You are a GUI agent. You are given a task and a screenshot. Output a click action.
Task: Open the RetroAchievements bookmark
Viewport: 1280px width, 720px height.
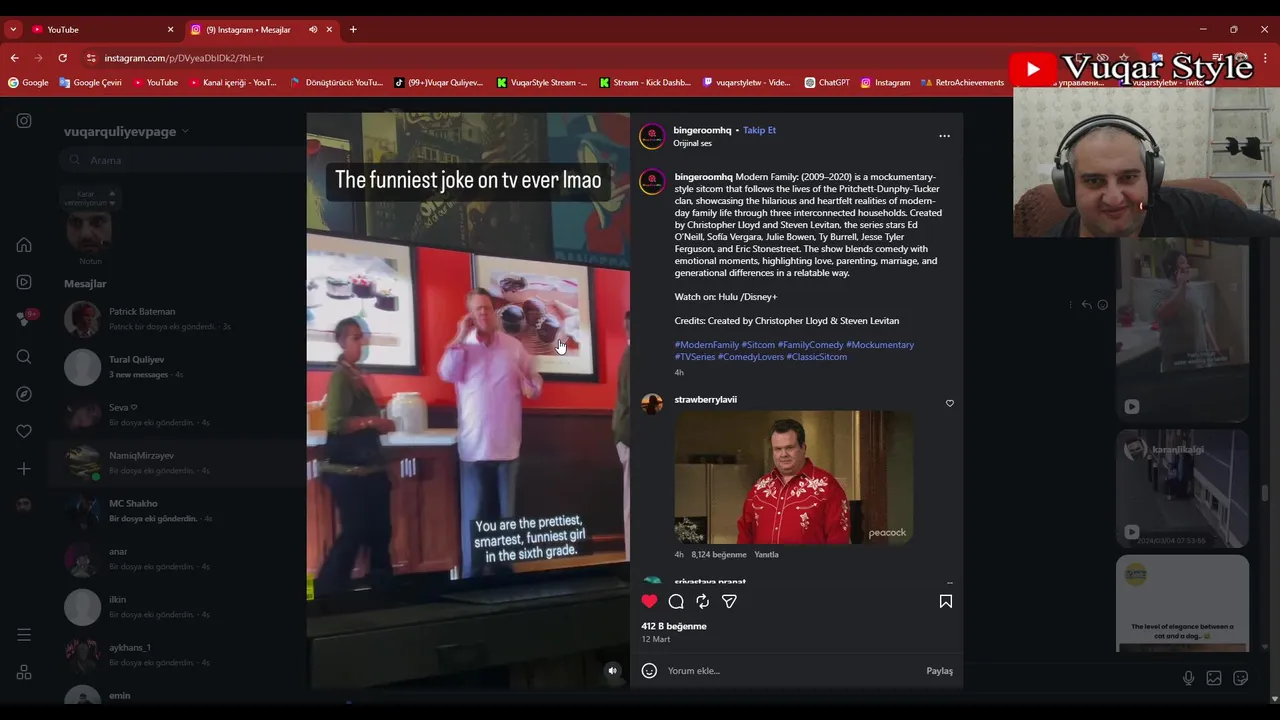coord(962,83)
